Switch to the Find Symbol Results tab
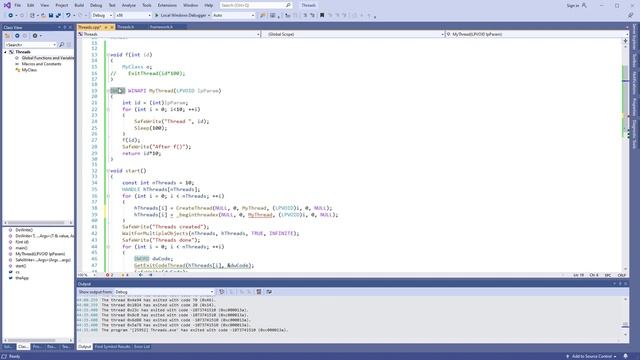Image resolution: width=640 pixels, height=360 pixels. click(x=112, y=347)
